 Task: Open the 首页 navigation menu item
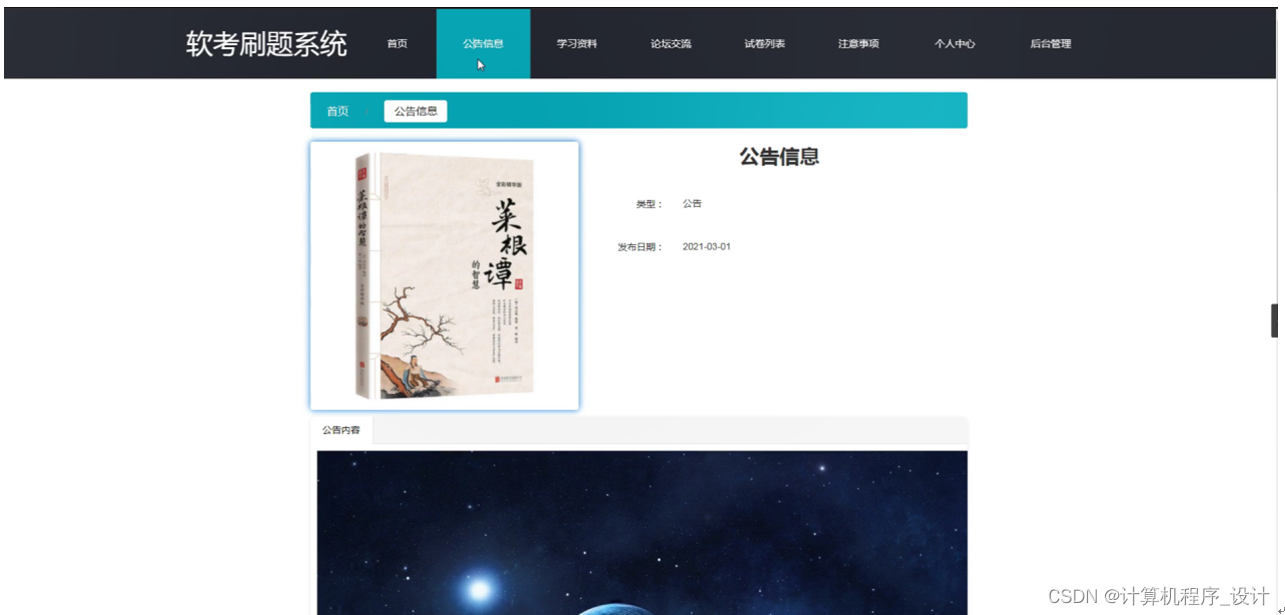click(x=397, y=44)
